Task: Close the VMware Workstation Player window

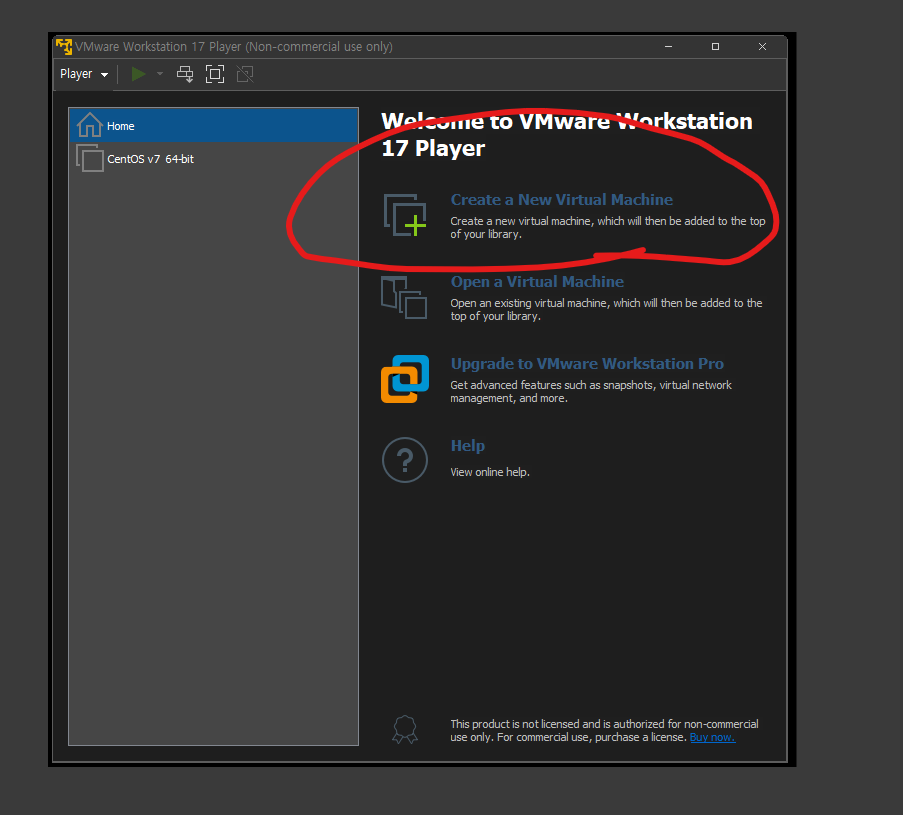Action: pyautogui.click(x=762, y=47)
